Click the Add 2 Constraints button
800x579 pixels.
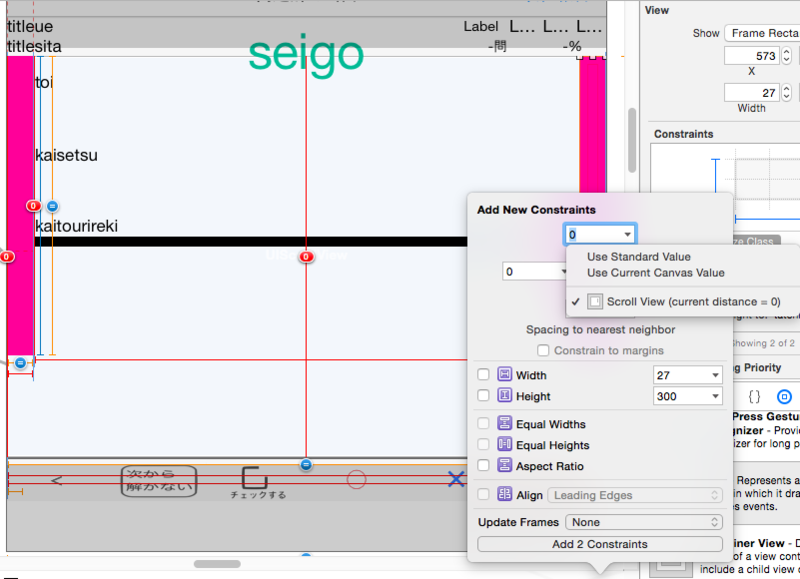coord(600,544)
